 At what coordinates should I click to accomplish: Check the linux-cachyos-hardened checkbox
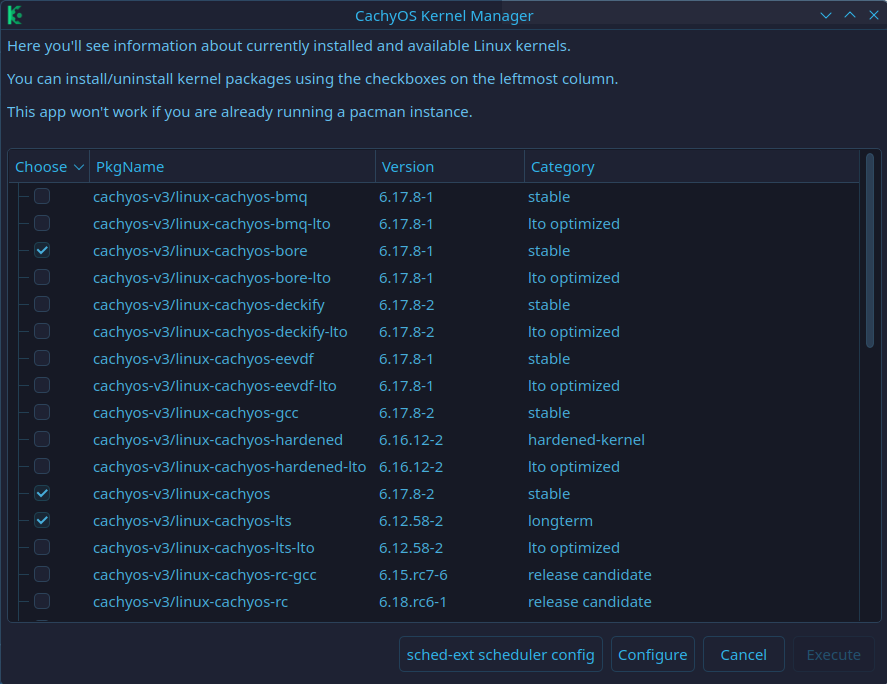[42, 439]
